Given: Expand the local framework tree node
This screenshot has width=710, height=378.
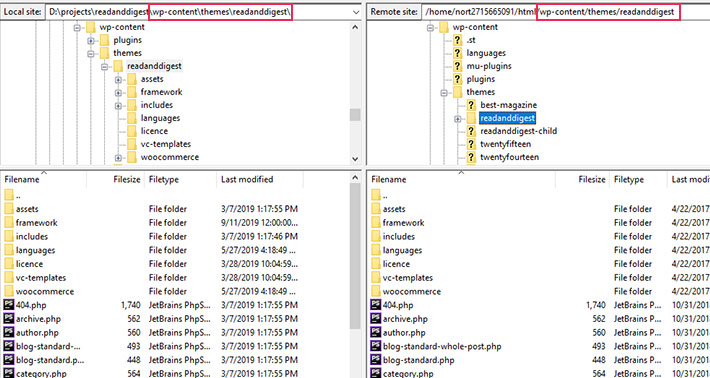Looking at the screenshot, I should (x=118, y=92).
